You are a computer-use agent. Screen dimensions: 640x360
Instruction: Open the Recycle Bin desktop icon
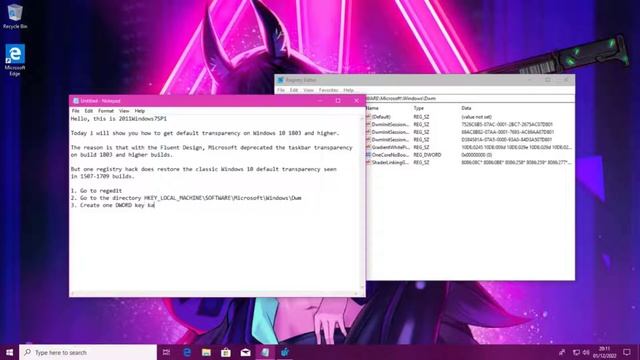tap(15, 16)
